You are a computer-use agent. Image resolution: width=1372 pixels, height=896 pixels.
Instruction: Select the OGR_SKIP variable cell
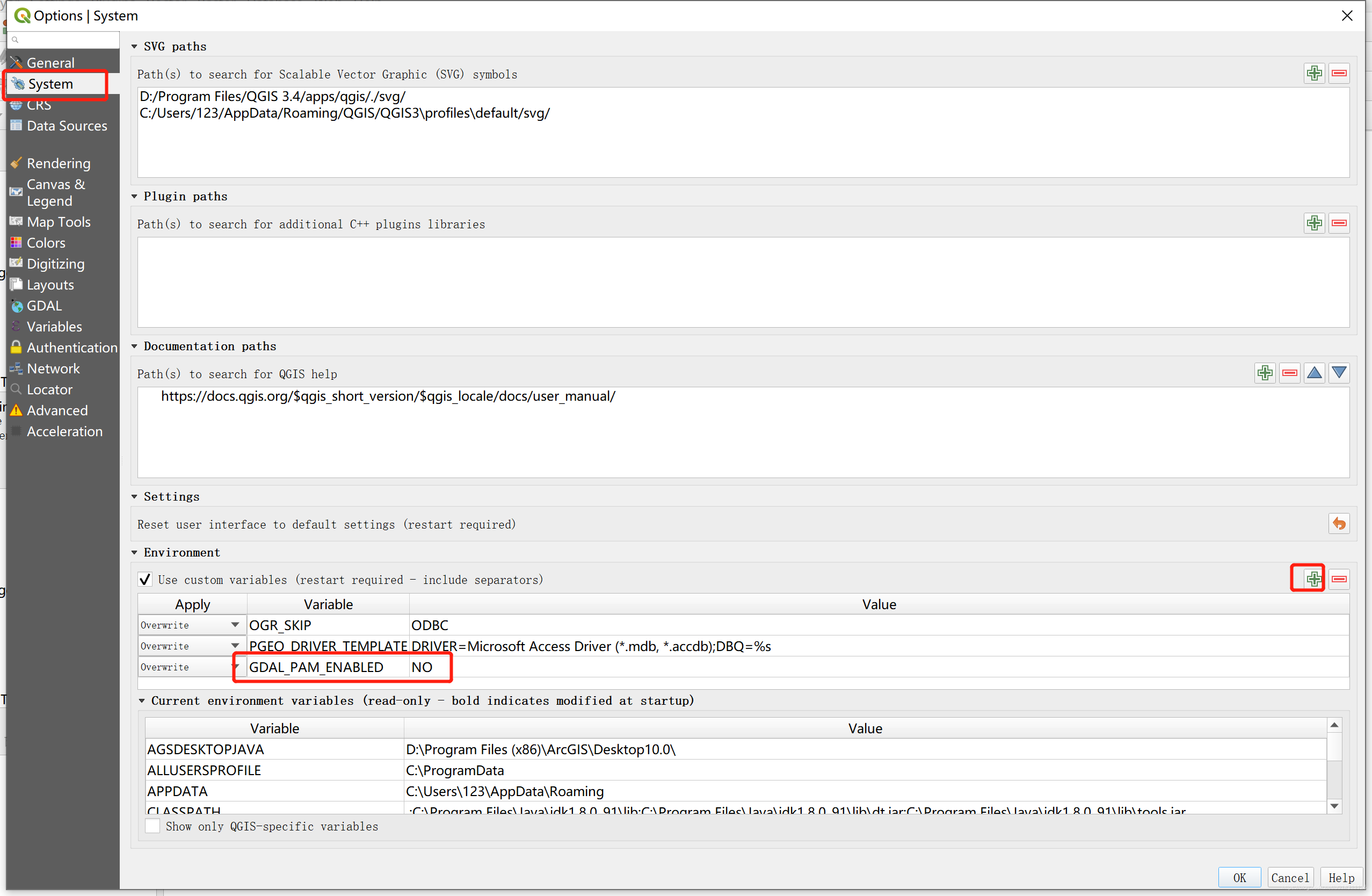pos(328,625)
